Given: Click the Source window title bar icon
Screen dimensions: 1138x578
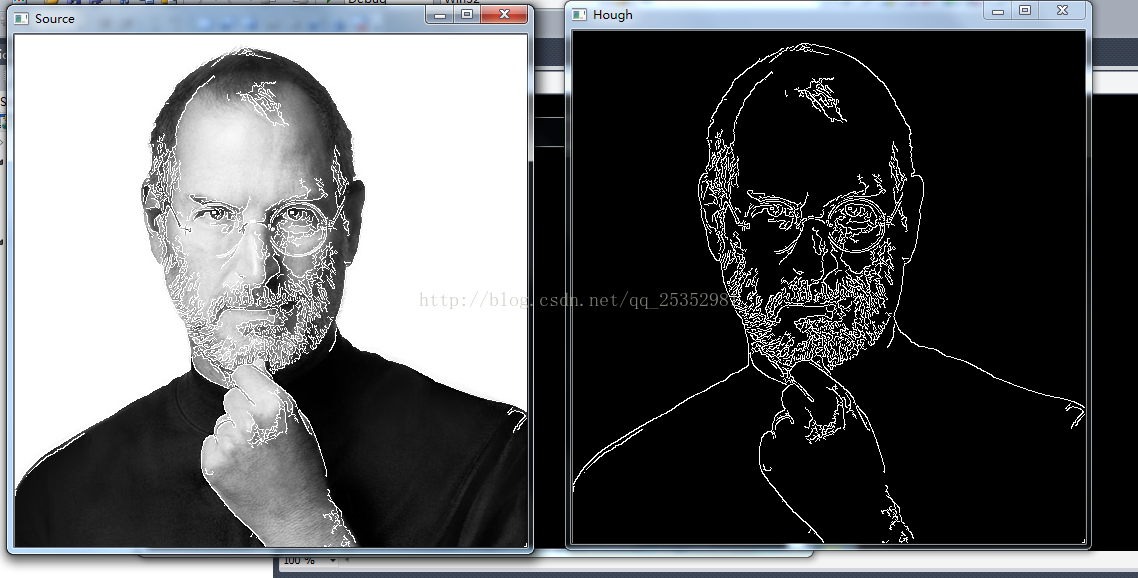Looking at the screenshot, I should [x=21, y=18].
